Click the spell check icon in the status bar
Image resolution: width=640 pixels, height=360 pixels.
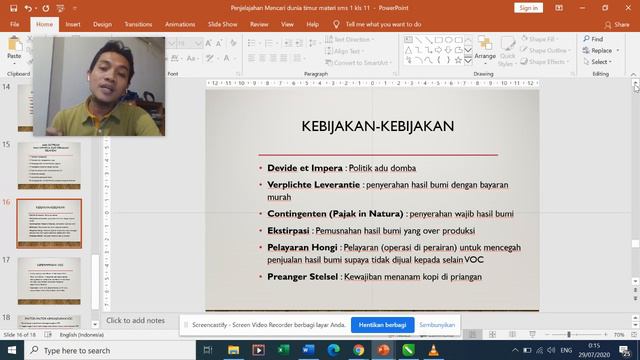[48, 335]
